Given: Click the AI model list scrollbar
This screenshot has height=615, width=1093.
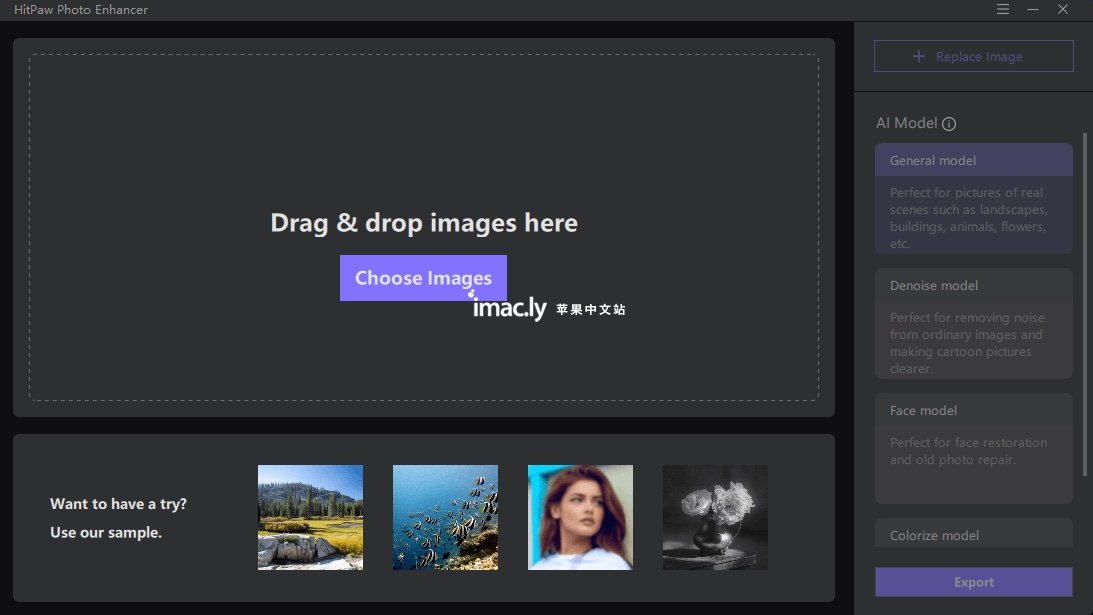Looking at the screenshot, I should click(x=1085, y=305).
